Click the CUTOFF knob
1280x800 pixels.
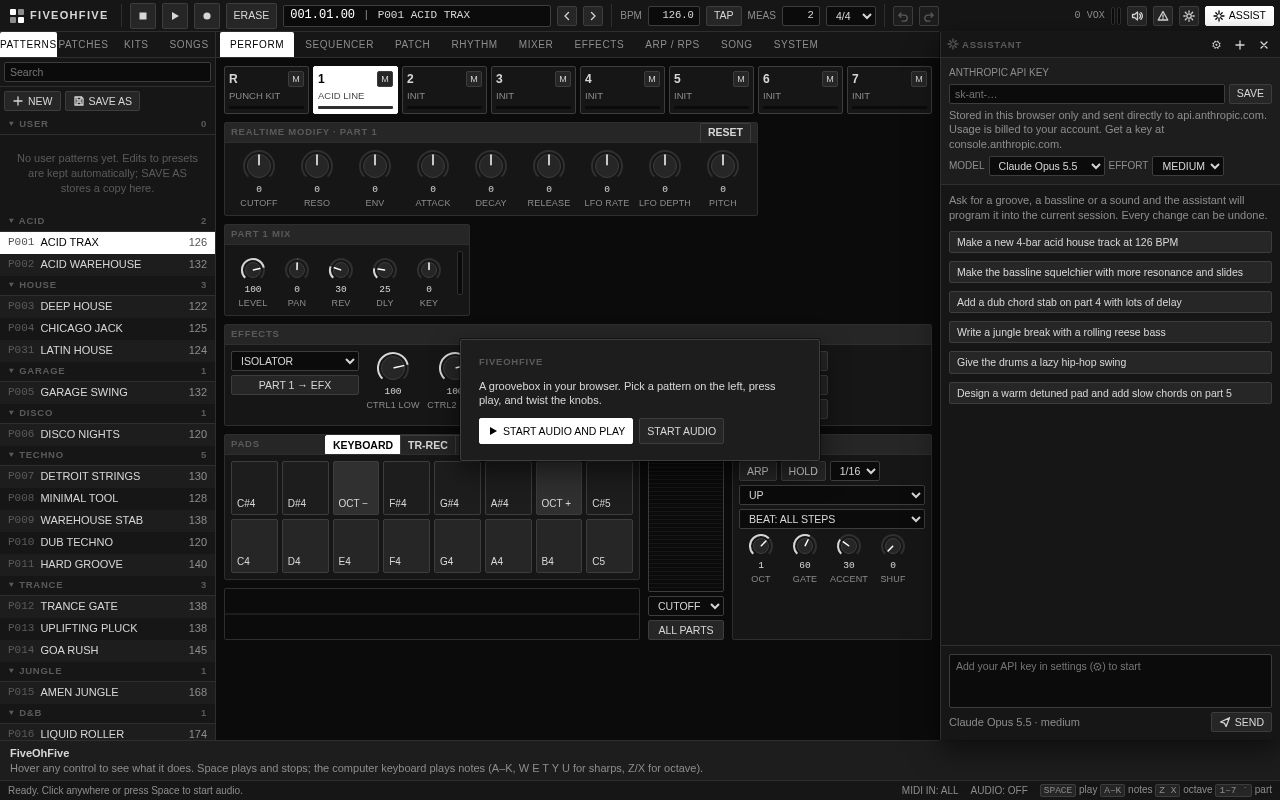(x=259, y=165)
